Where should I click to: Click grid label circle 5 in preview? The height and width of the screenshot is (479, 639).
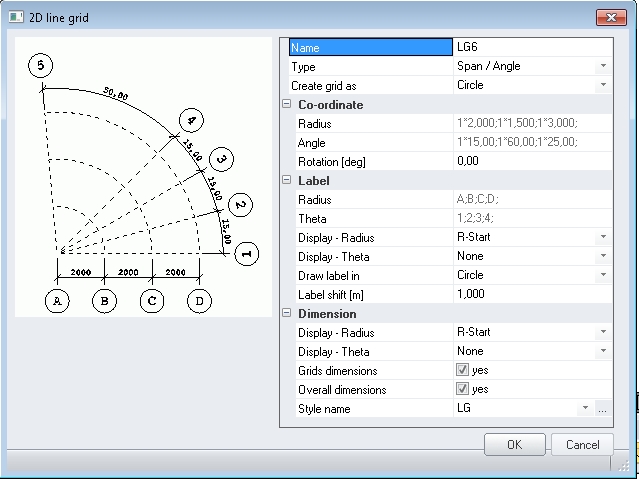coord(40,65)
